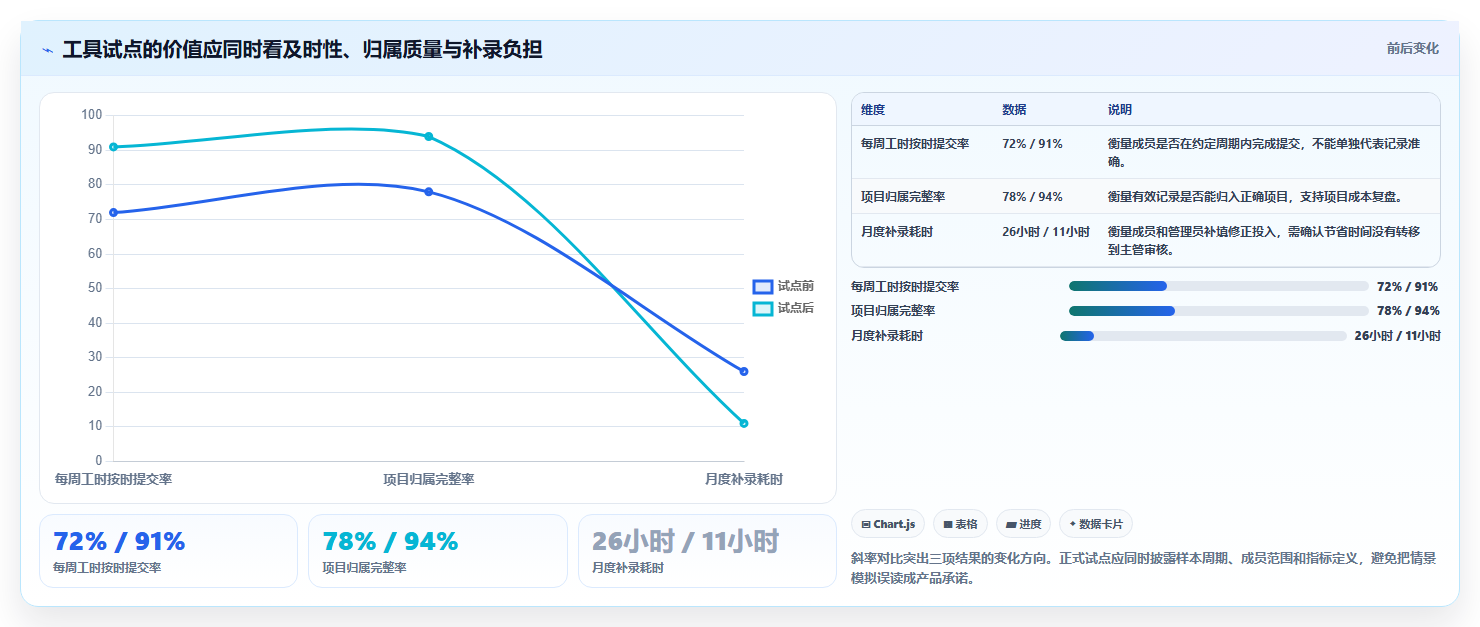
Task: Click the 试点前 legend label text
Action: 796,286
